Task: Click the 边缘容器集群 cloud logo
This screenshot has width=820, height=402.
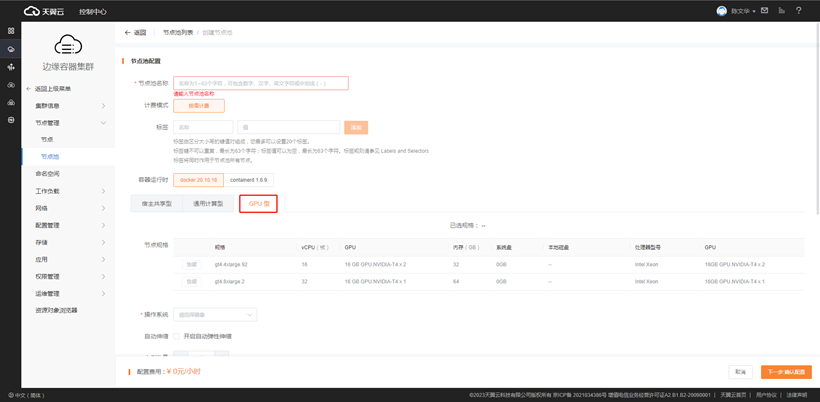Action: tap(68, 45)
